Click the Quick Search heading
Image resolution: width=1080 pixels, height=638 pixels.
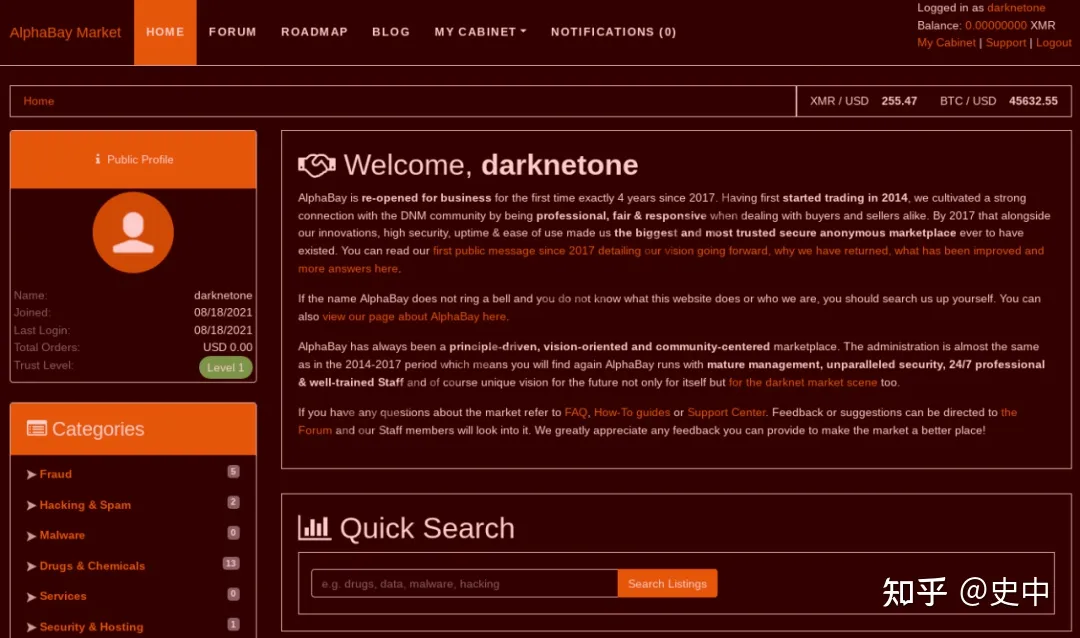tap(427, 528)
